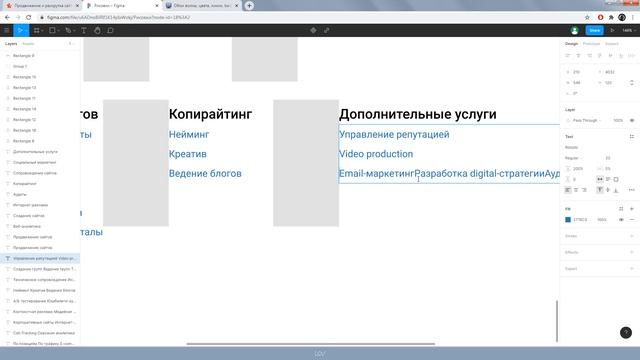Open a new browser tab
The image size is (640, 360).
coord(249,6)
